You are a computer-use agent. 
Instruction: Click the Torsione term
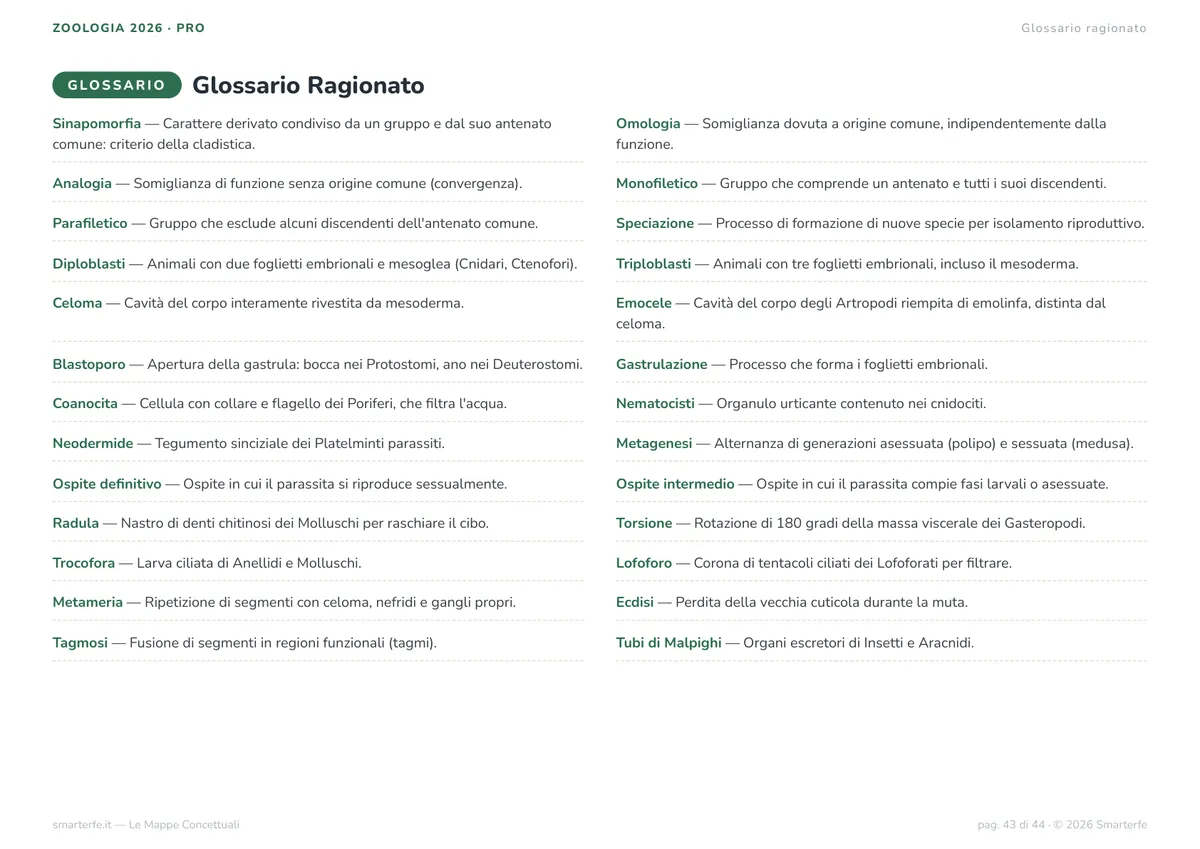point(644,523)
